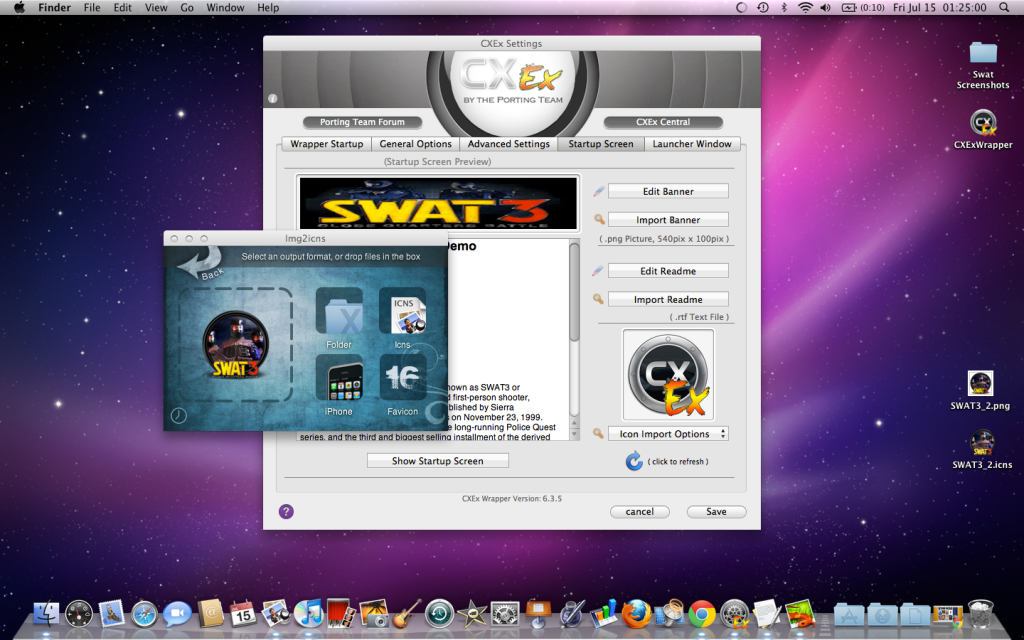Select the Swat Screenshots folder on desktop
The image size is (1024, 640).
[983, 64]
